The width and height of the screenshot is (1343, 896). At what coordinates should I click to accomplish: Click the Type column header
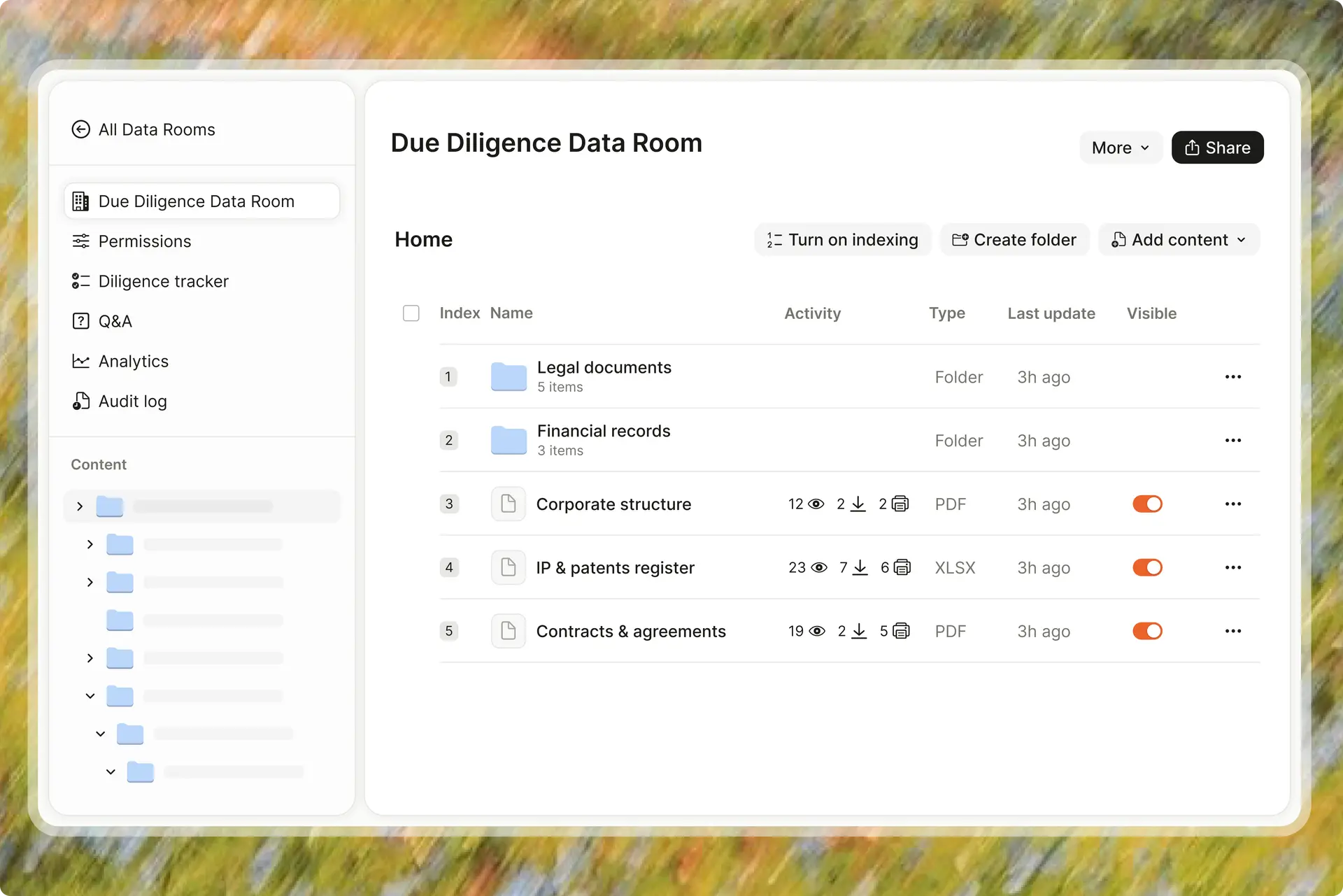point(947,313)
